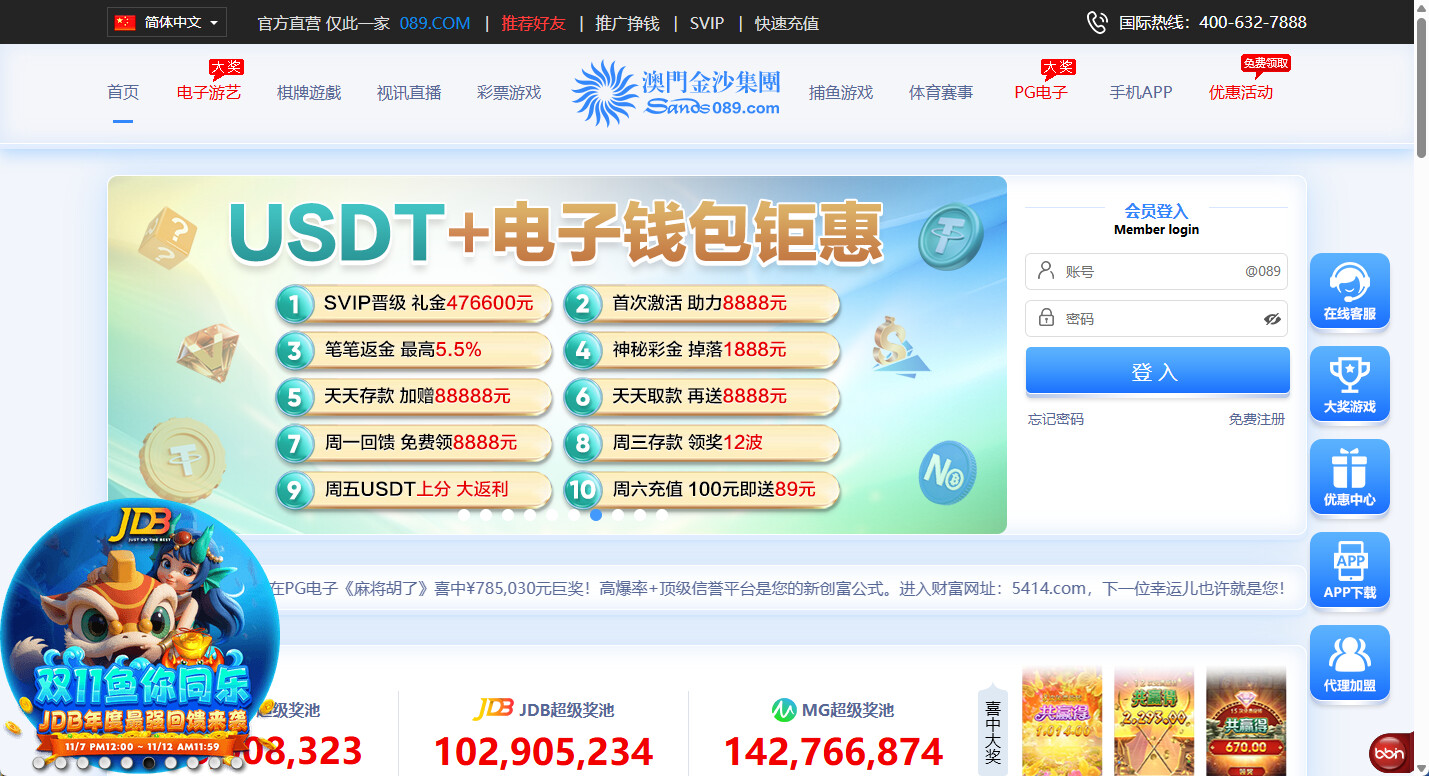The height and width of the screenshot is (776, 1429).
Task: Click the Sands089.com center logo
Action: coord(675,93)
